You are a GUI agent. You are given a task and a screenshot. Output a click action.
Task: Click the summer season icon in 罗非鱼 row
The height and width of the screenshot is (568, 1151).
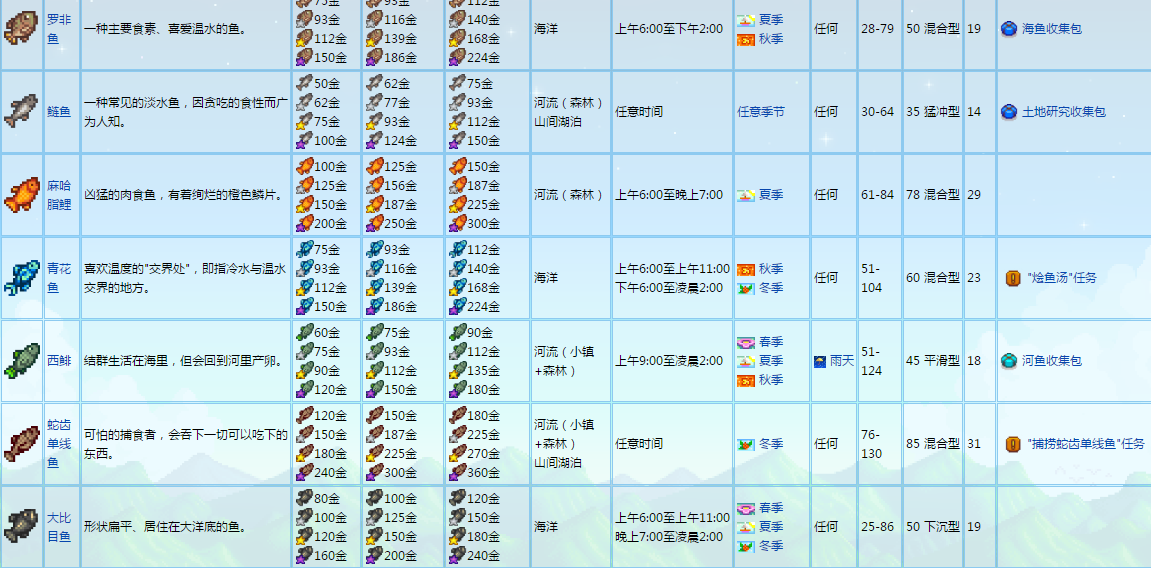[x=746, y=20]
